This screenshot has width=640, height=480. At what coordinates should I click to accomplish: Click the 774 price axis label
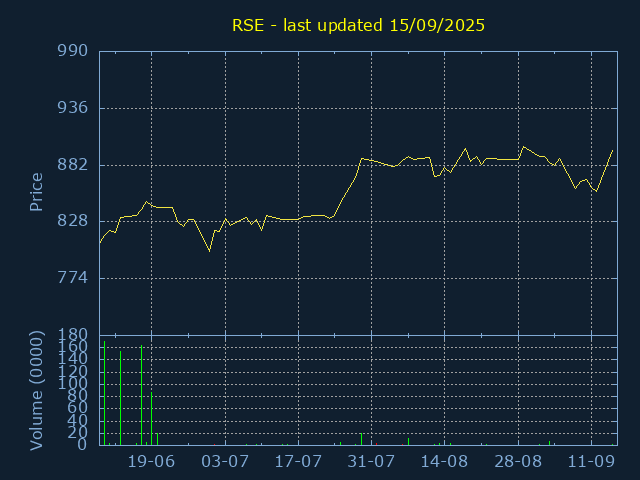pyautogui.click(x=73, y=278)
